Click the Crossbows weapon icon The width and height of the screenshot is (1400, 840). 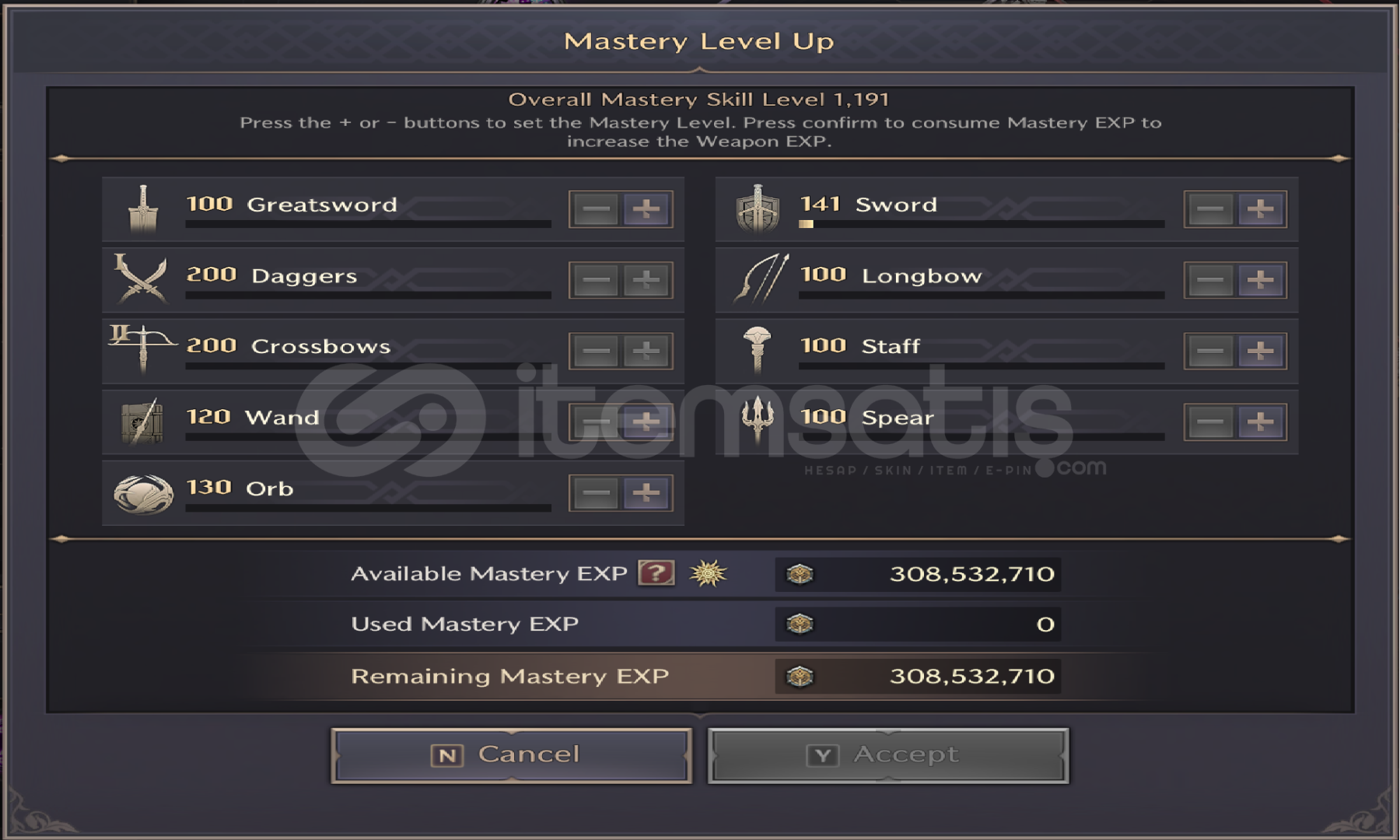pos(142,349)
